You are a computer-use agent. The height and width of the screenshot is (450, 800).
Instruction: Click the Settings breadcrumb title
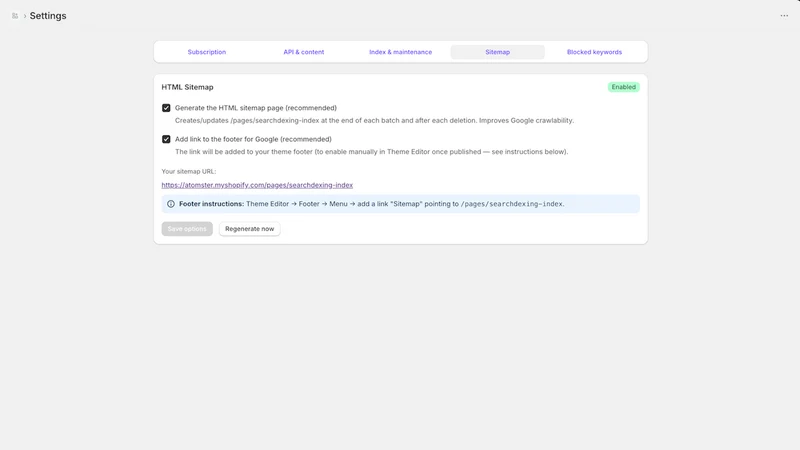[48, 16]
